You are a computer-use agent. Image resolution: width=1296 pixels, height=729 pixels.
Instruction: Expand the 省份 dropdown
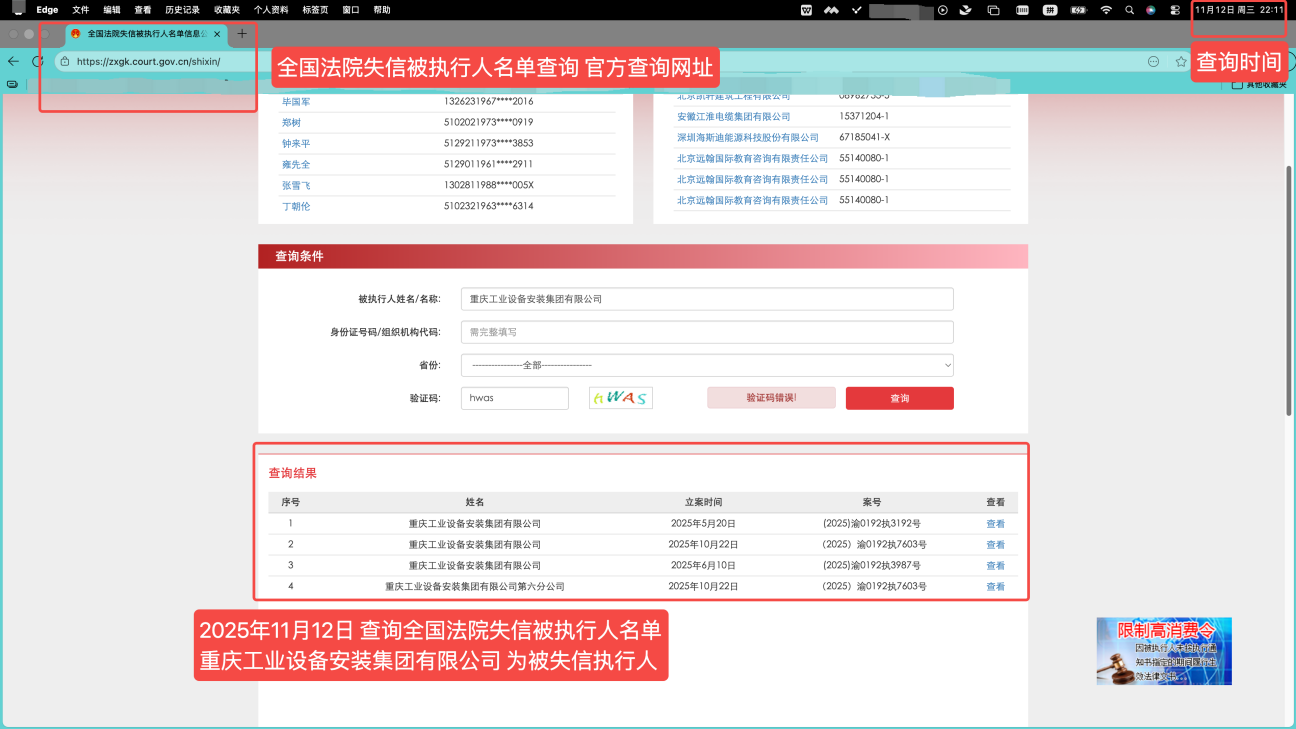tap(707, 365)
